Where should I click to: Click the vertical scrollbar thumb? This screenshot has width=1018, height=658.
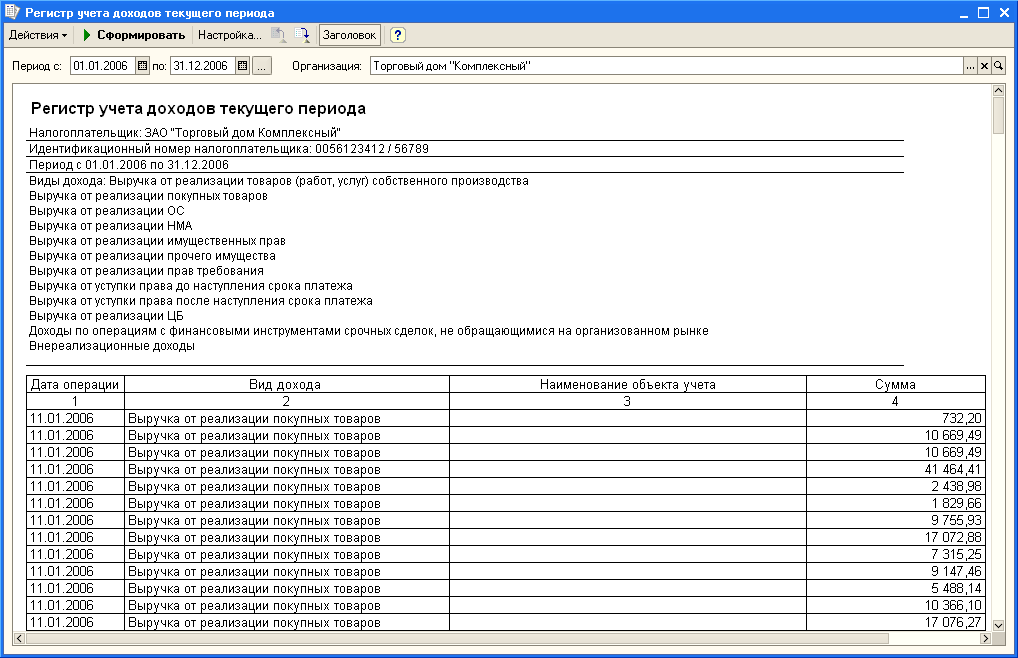999,116
